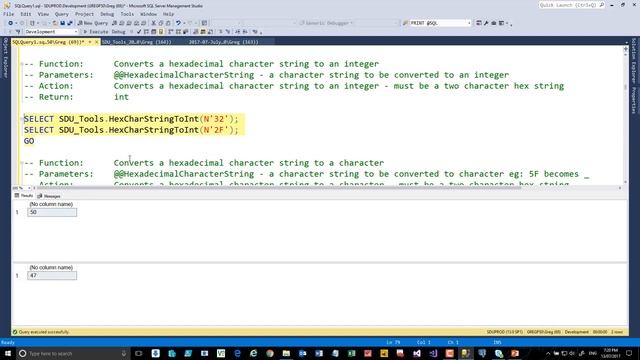Select the result cell containing 47
Screen dimensions: 640x360
pos(52,276)
